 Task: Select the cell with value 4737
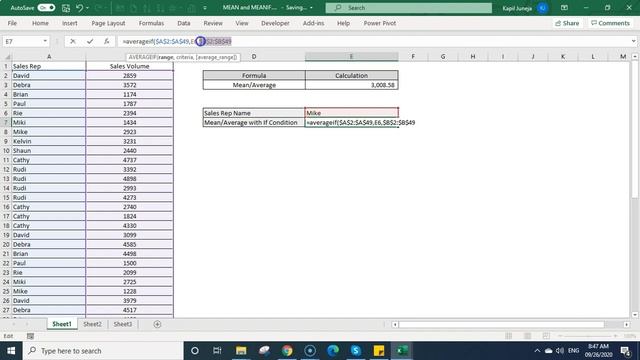coord(129,160)
